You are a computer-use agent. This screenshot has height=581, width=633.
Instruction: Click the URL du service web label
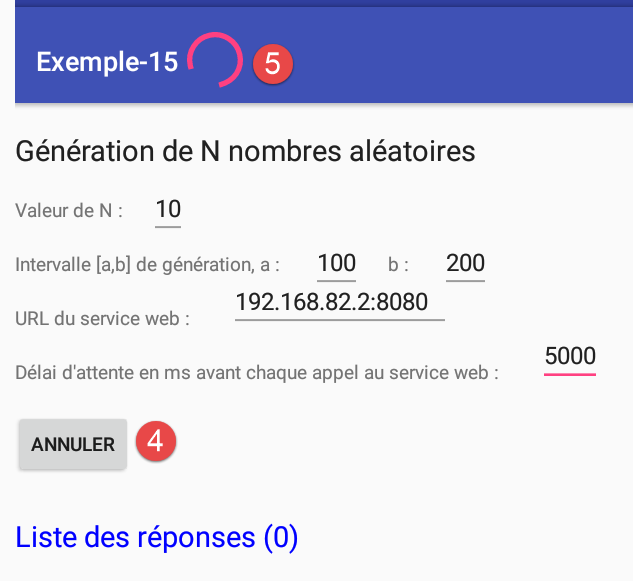(x=103, y=319)
